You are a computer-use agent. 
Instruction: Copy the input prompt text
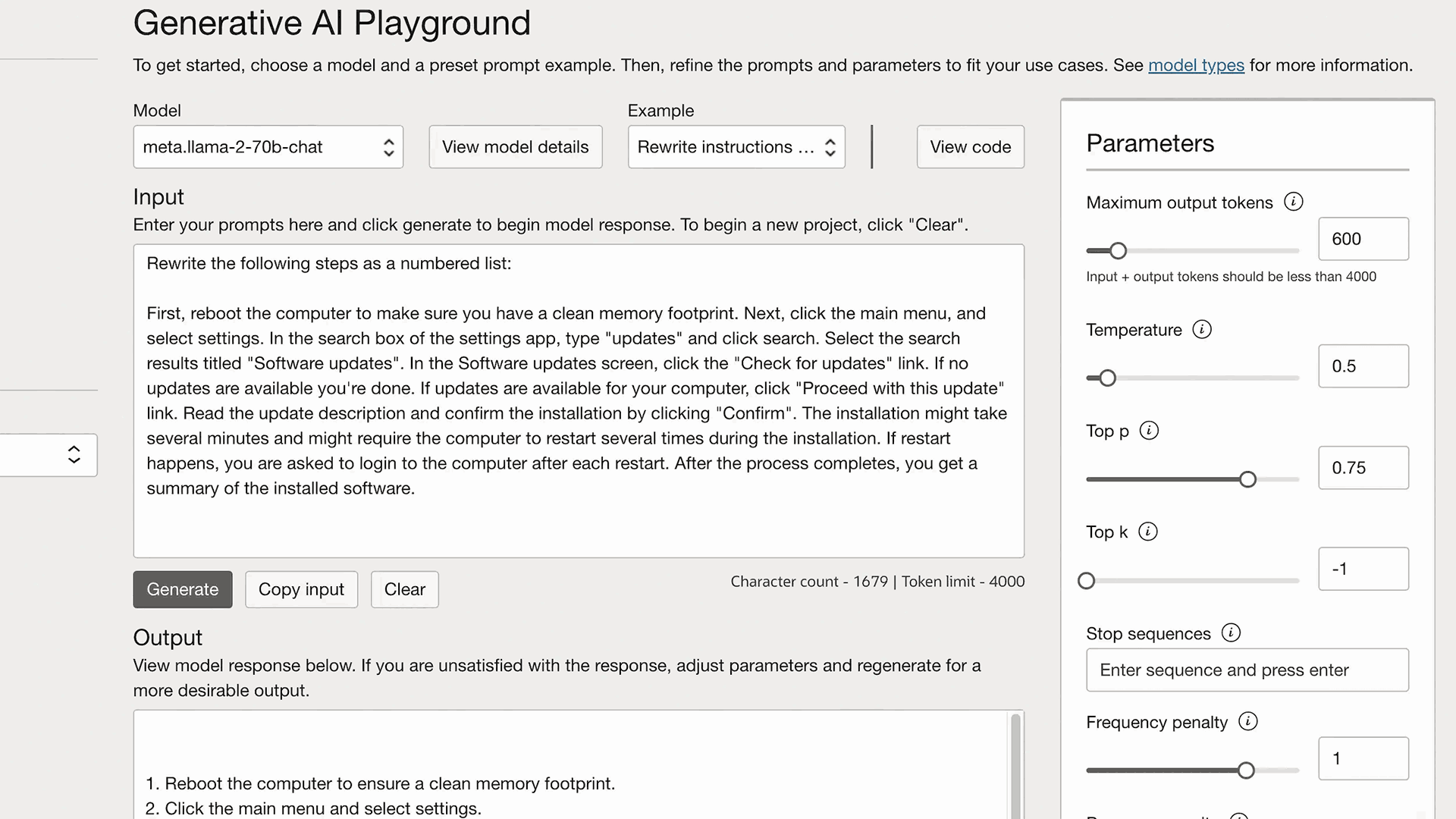coord(301,589)
